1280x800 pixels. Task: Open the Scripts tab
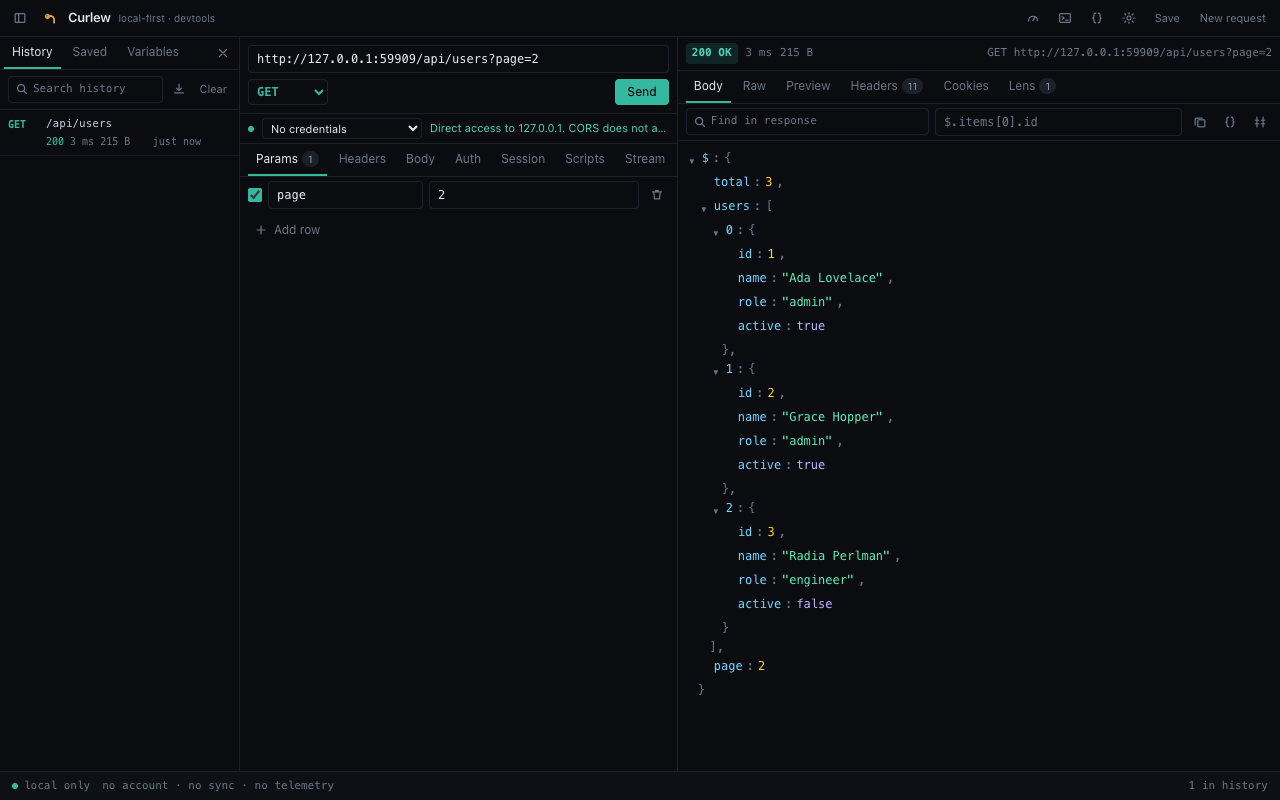click(x=585, y=159)
